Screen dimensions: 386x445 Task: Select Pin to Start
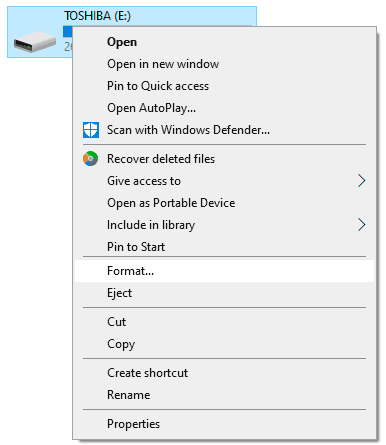tap(224, 247)
